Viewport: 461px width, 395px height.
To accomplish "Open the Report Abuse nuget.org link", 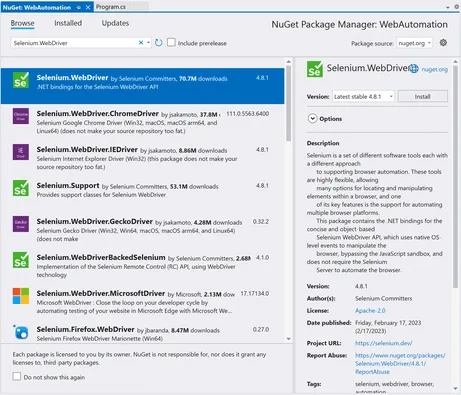I will [x=400, y=363].
